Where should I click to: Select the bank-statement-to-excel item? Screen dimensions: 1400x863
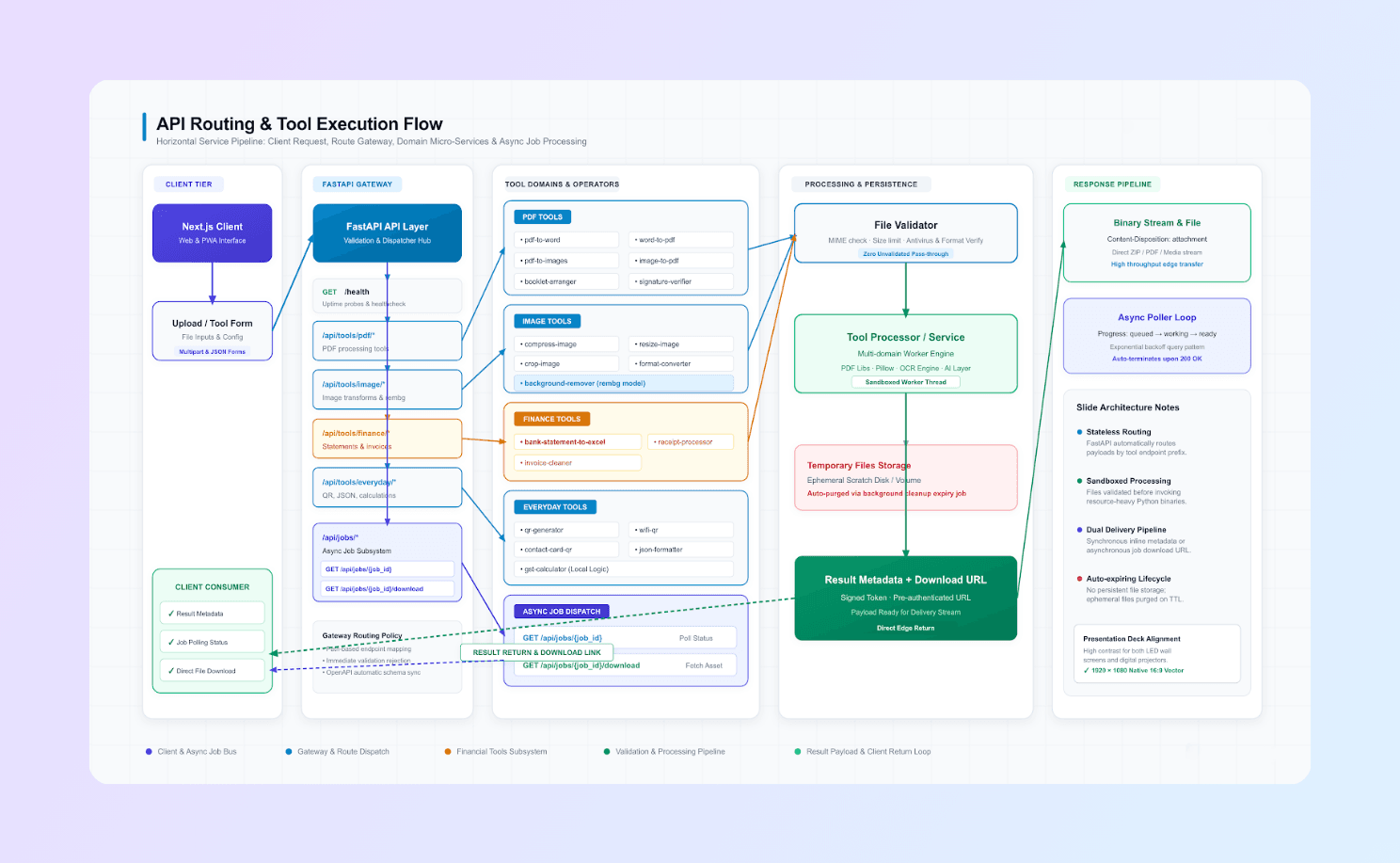coord(578,442)
